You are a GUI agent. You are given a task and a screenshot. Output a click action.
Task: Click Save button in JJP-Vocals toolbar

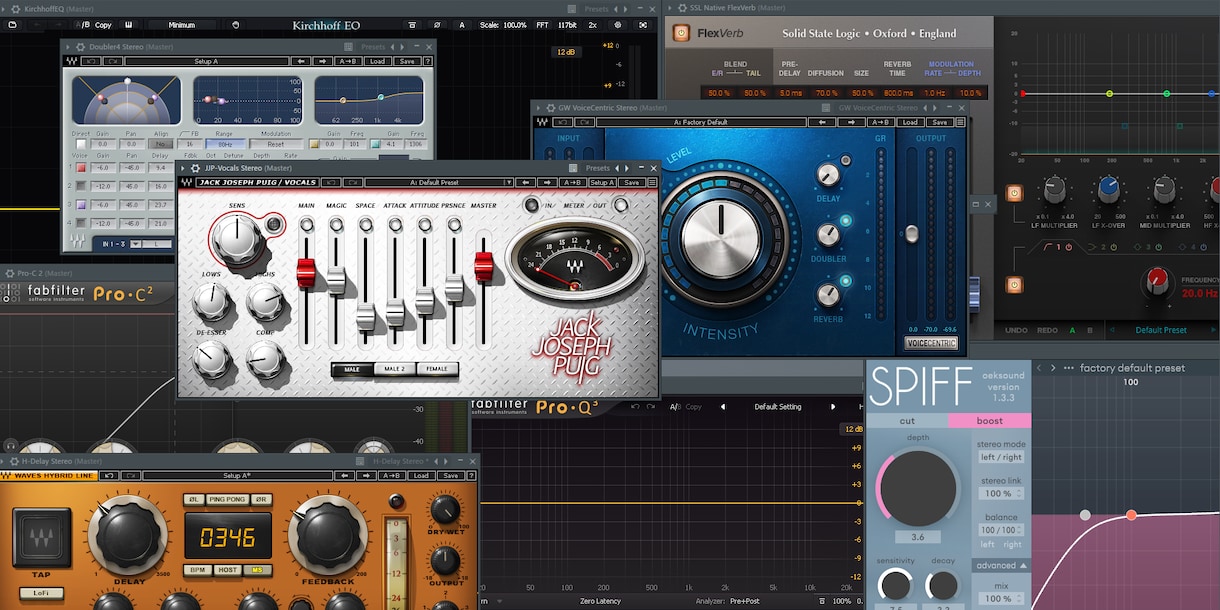point(631,183)
